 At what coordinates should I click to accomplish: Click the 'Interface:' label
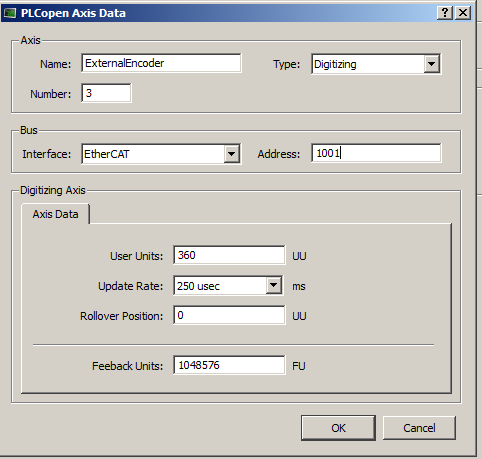click(x=47, y=154)
